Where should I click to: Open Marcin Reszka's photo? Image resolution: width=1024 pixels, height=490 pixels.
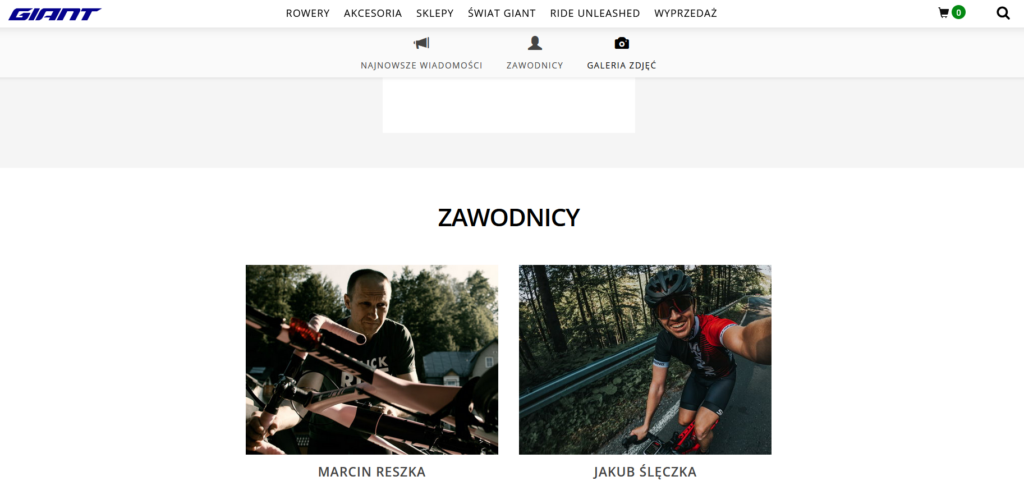[372, 359]
